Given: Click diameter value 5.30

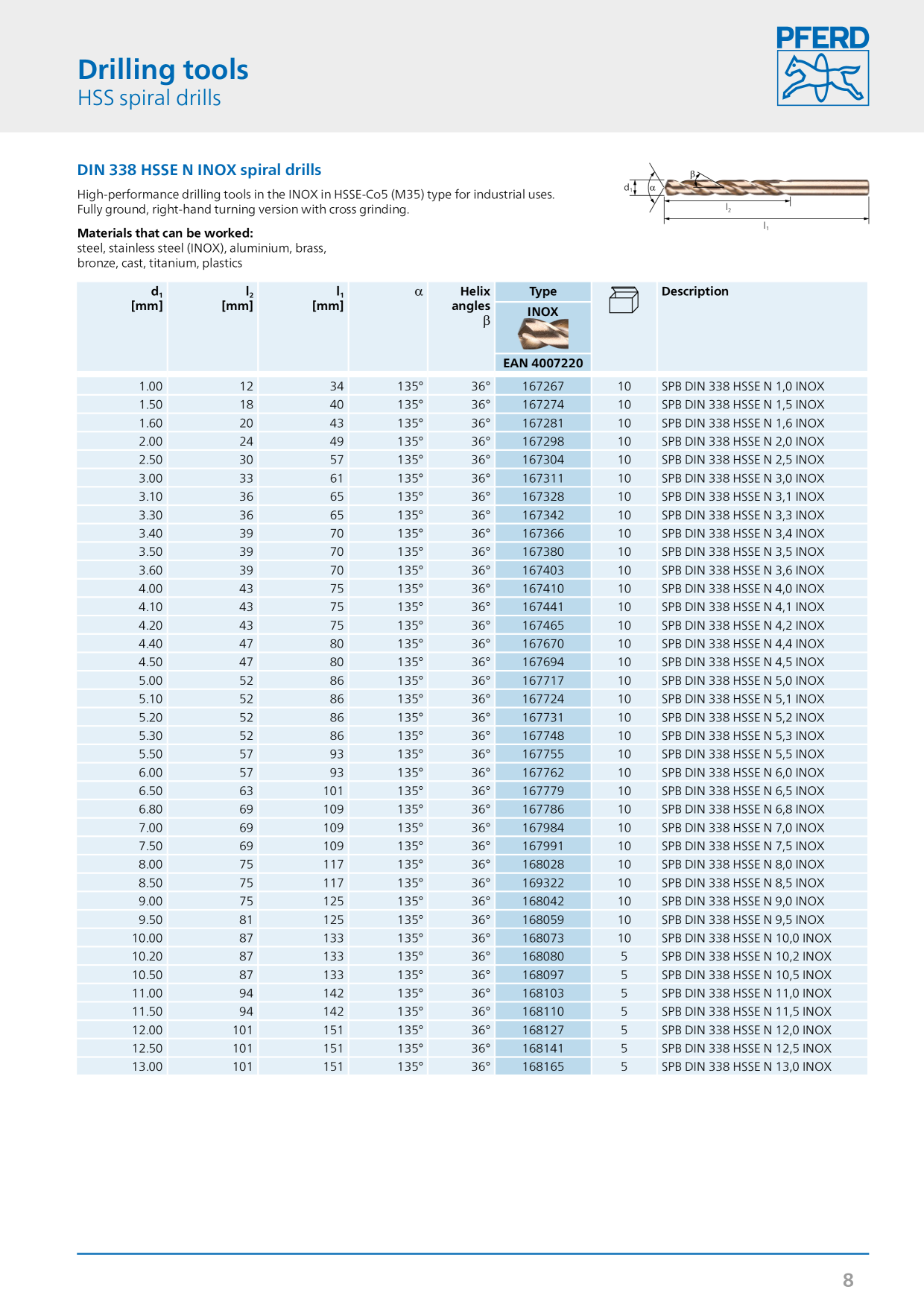Looking at the screenshot, I should [x=151, y=735].
